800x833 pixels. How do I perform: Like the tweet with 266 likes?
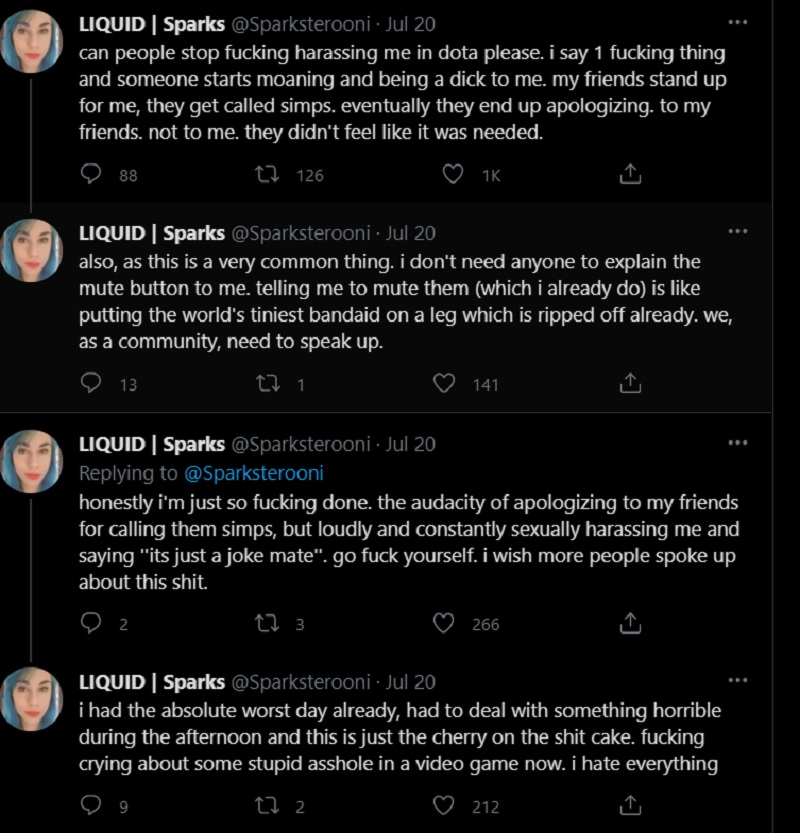444,623
